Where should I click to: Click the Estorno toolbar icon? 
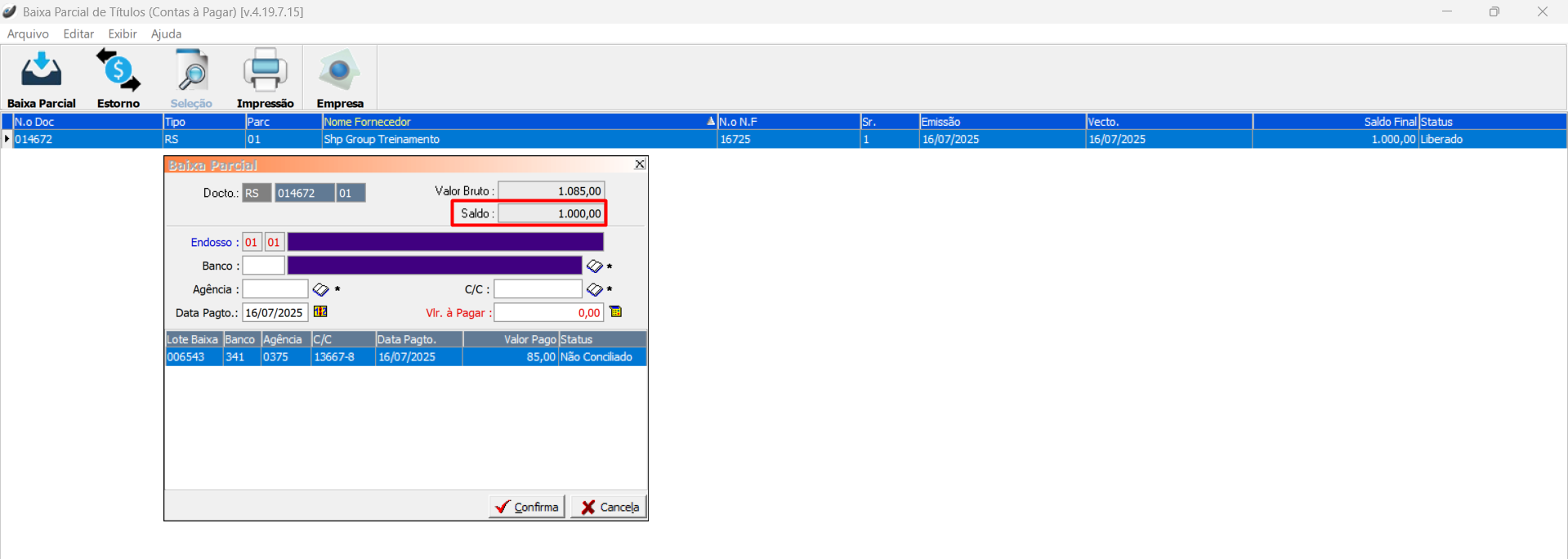coord(118,78)
